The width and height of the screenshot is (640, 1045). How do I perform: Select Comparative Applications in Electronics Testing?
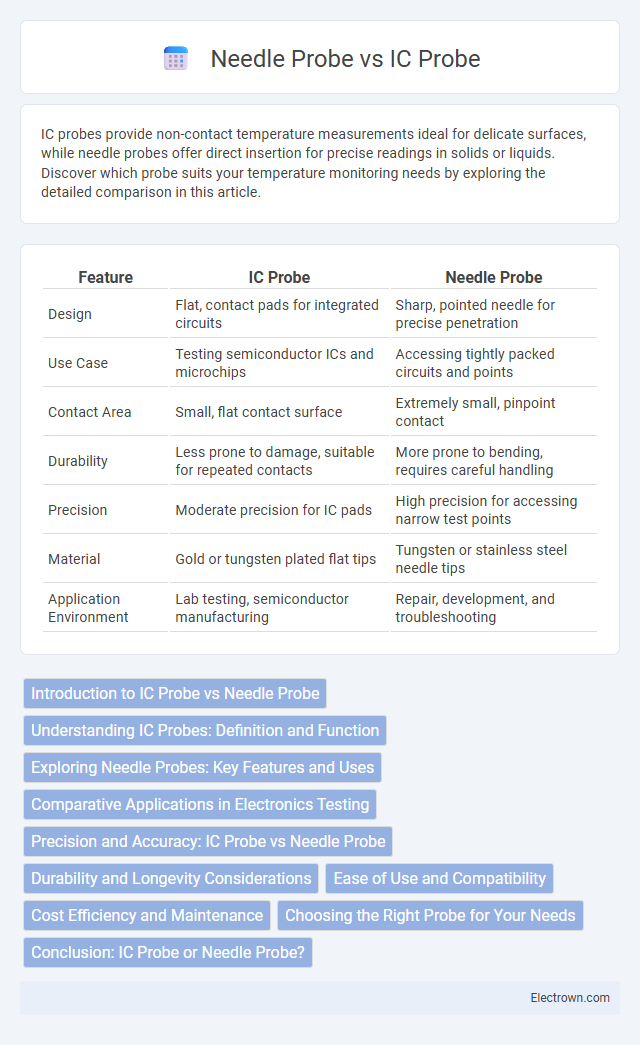pos(200,804)
